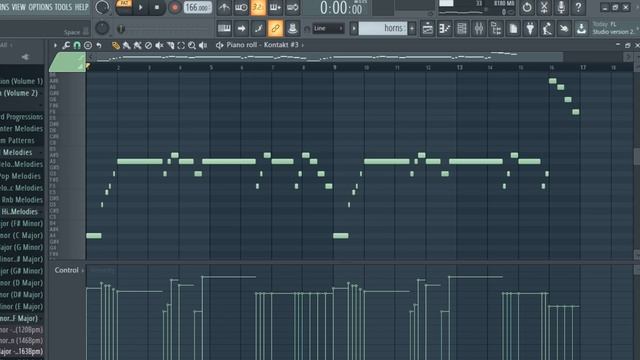640x360 pixels.
Task: Open the horns pattern selector
Action: pyautogui.click(x=382, y=28)
